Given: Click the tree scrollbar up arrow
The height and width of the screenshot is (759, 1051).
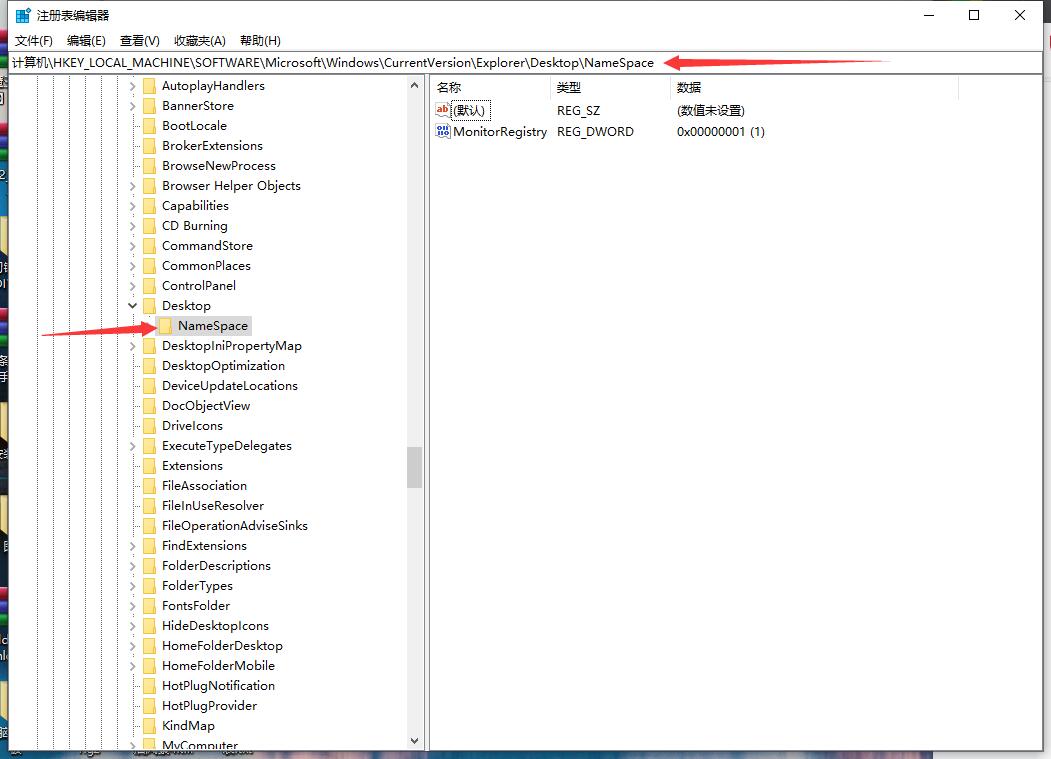Looking at the screenshot, I should (x=414, y=85).
